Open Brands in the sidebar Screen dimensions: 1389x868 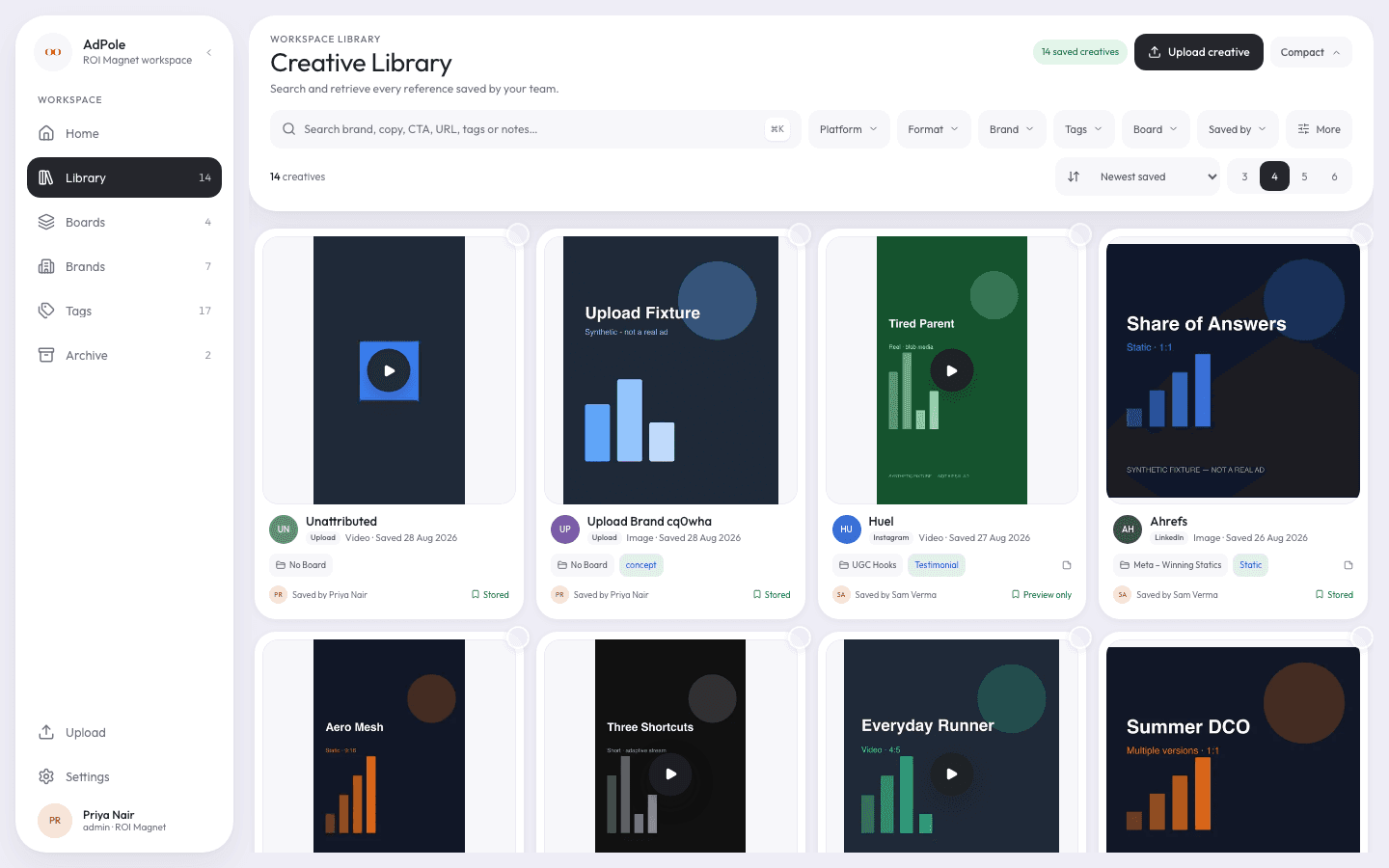(x=124, y=267)
